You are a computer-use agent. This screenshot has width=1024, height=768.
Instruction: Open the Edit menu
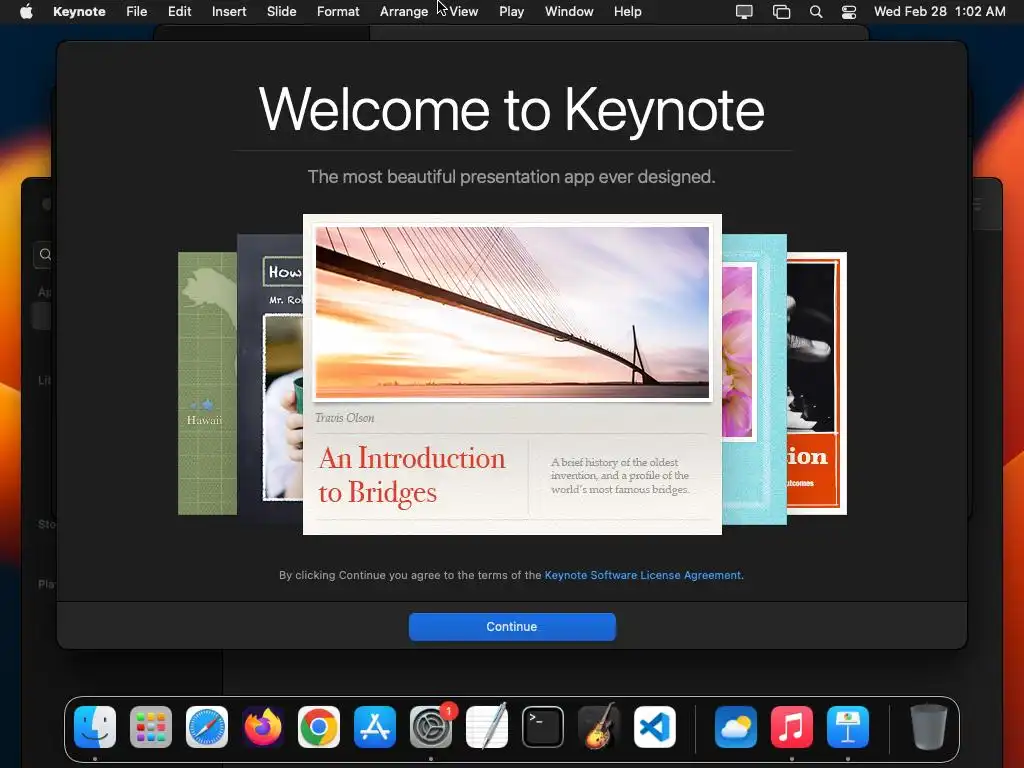180,12
